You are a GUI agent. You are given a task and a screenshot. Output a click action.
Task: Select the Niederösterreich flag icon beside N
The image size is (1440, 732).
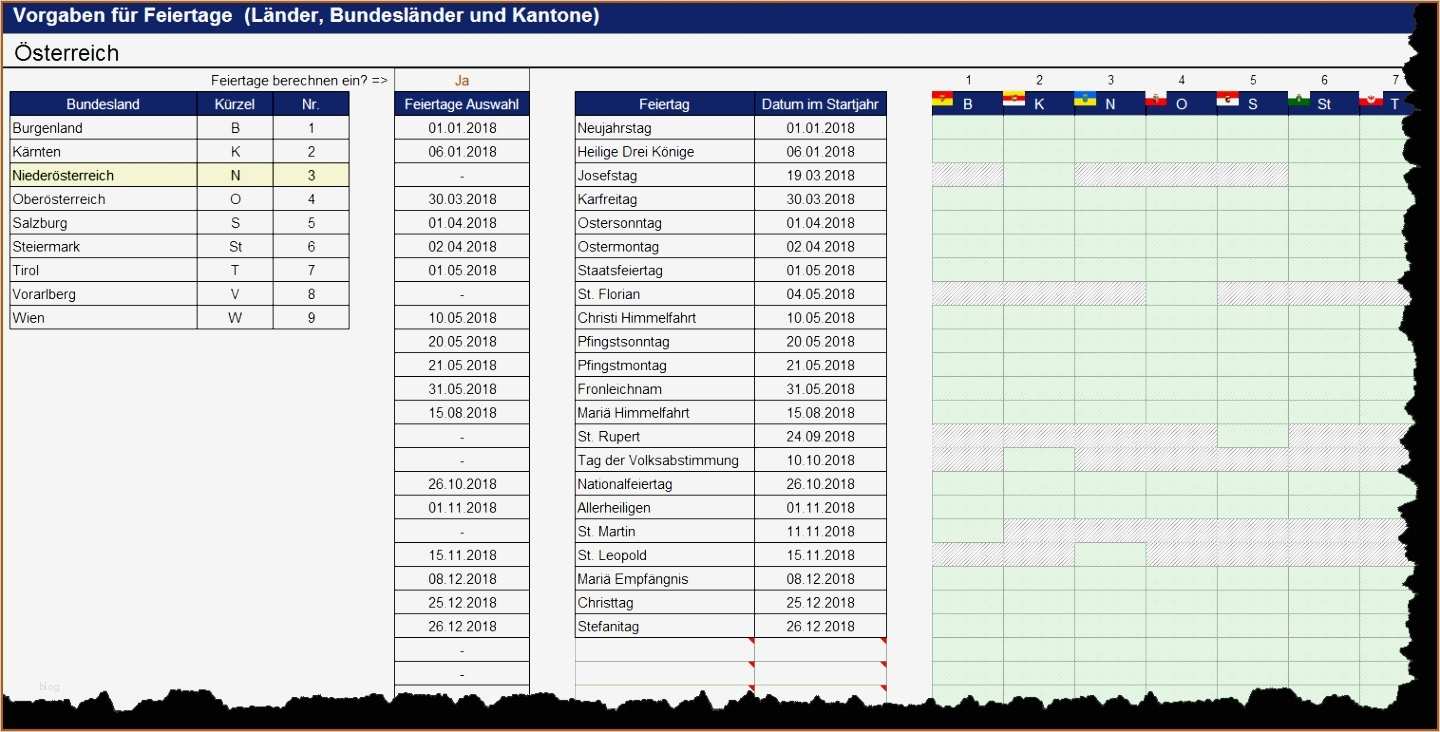[1085, 99]
